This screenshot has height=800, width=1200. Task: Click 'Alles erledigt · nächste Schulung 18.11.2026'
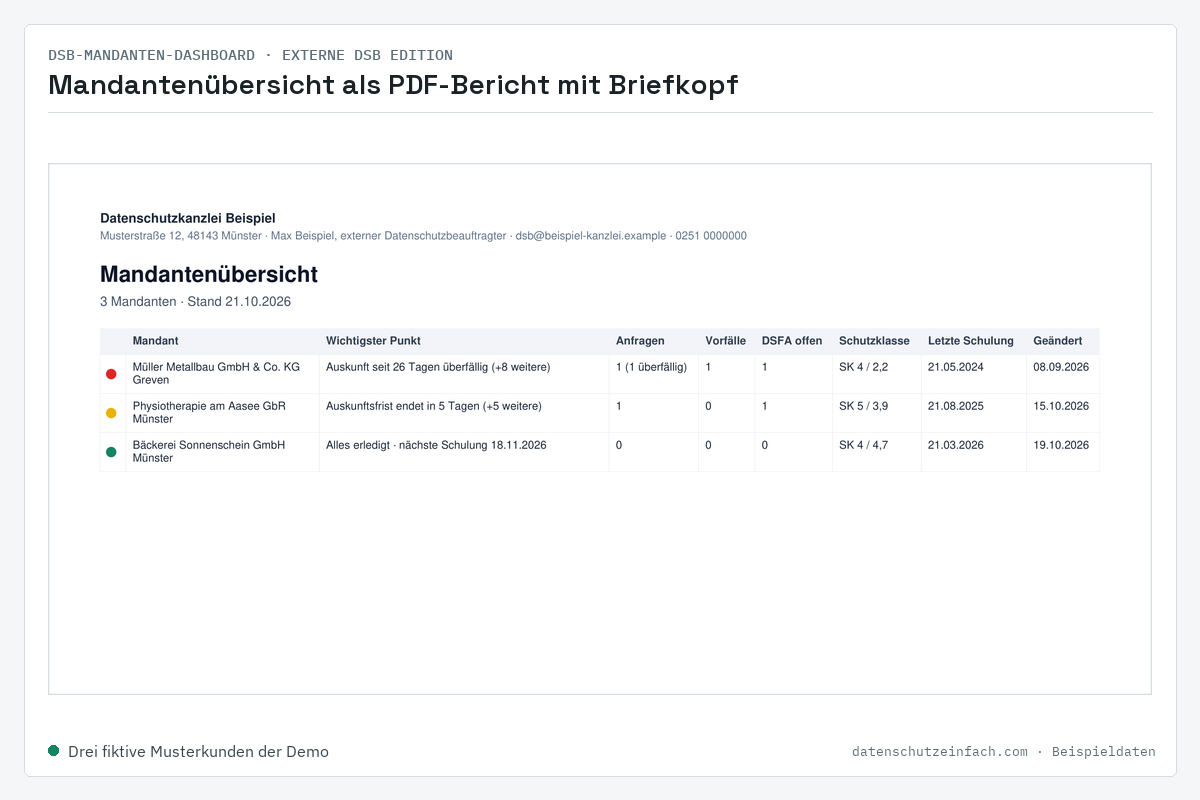pos(436,445)
